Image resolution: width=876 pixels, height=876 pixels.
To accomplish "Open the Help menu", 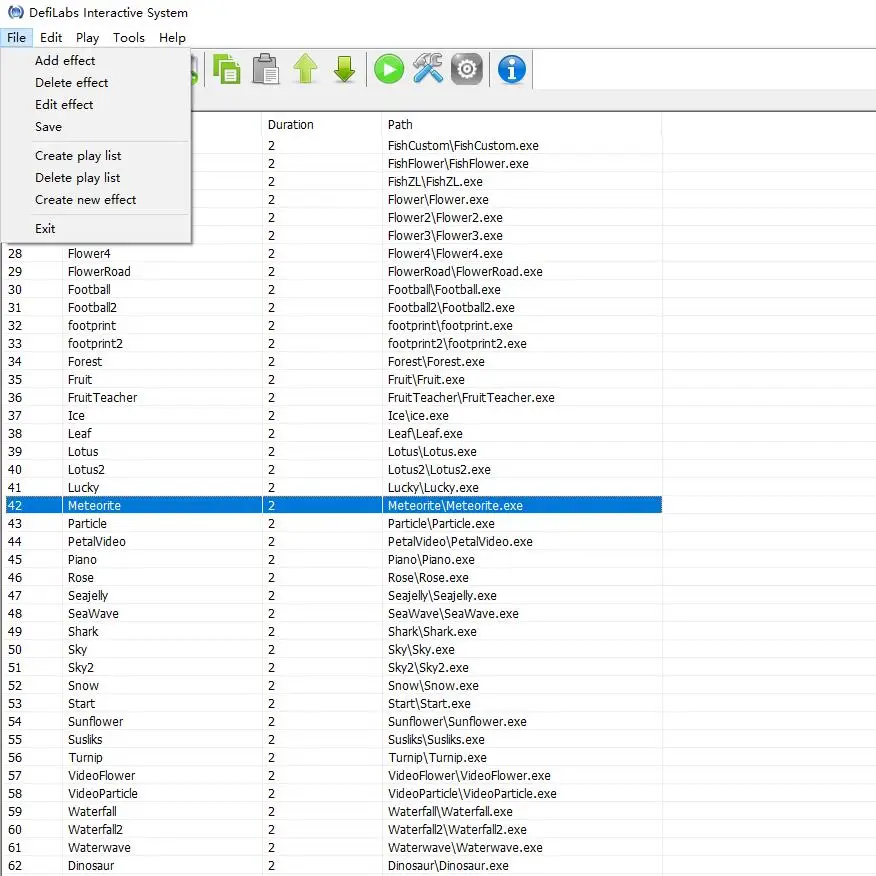I will [x=172, y=37].
